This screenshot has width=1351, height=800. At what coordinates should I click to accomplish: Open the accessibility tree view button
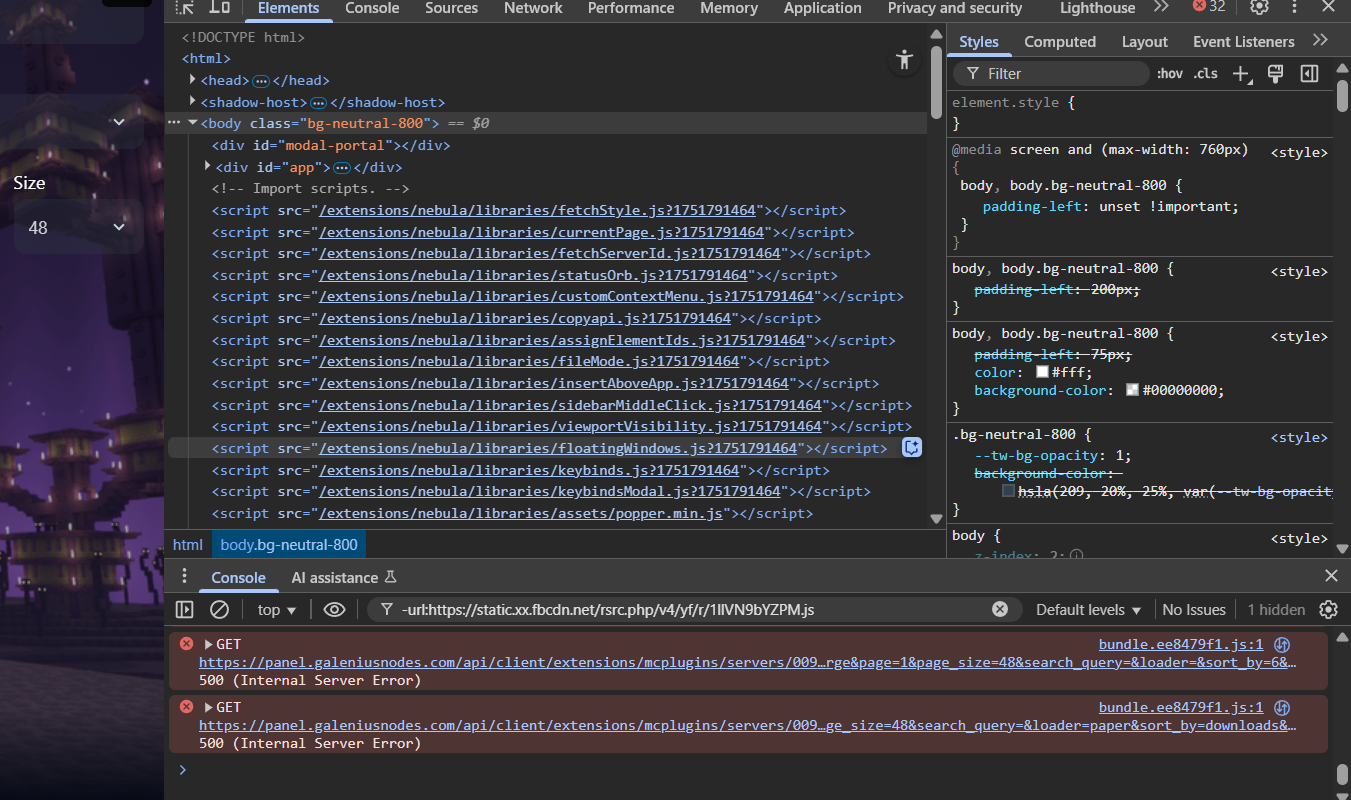click(x=905, y=59)
